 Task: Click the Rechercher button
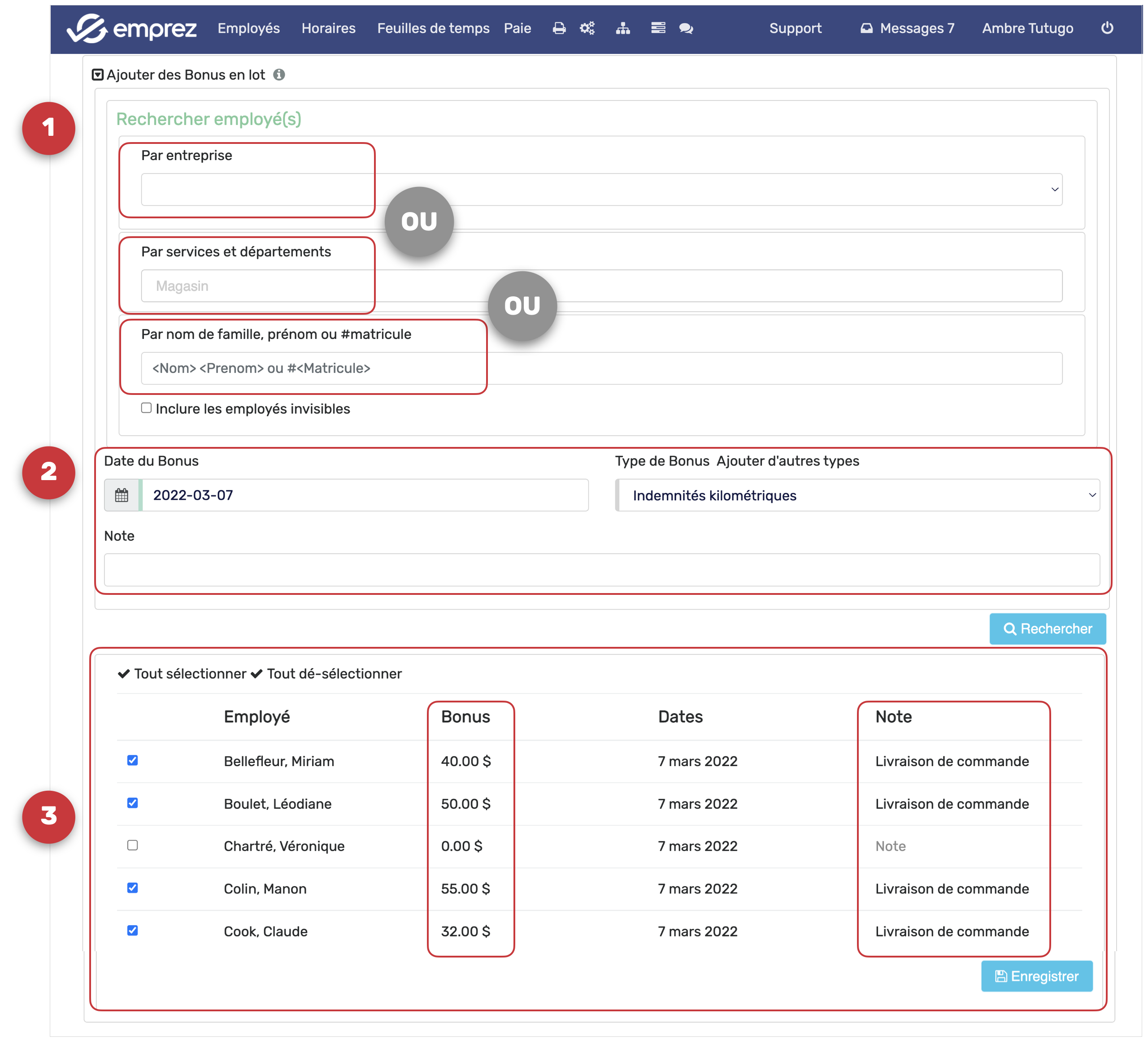pos(1047,628)
